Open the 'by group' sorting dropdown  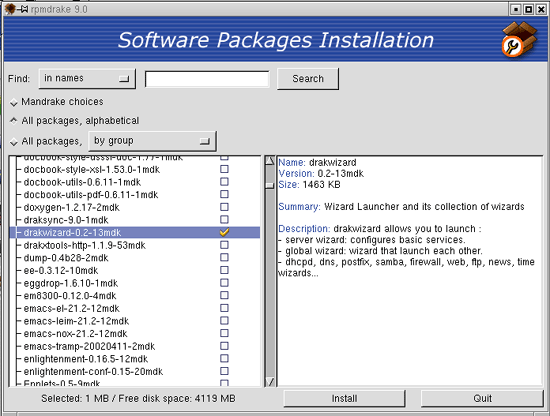point(152,141)
